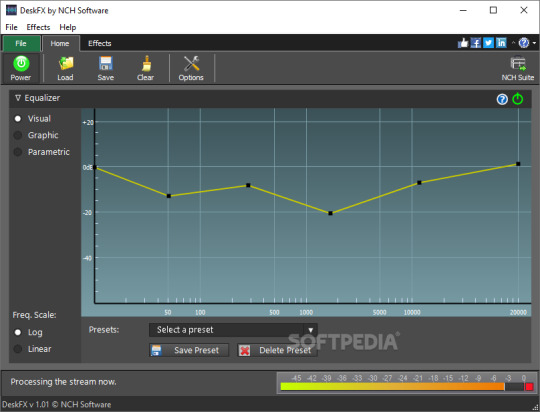Click the red X Delete Preset icon
The image size is (540, 412).
(245, 350)
